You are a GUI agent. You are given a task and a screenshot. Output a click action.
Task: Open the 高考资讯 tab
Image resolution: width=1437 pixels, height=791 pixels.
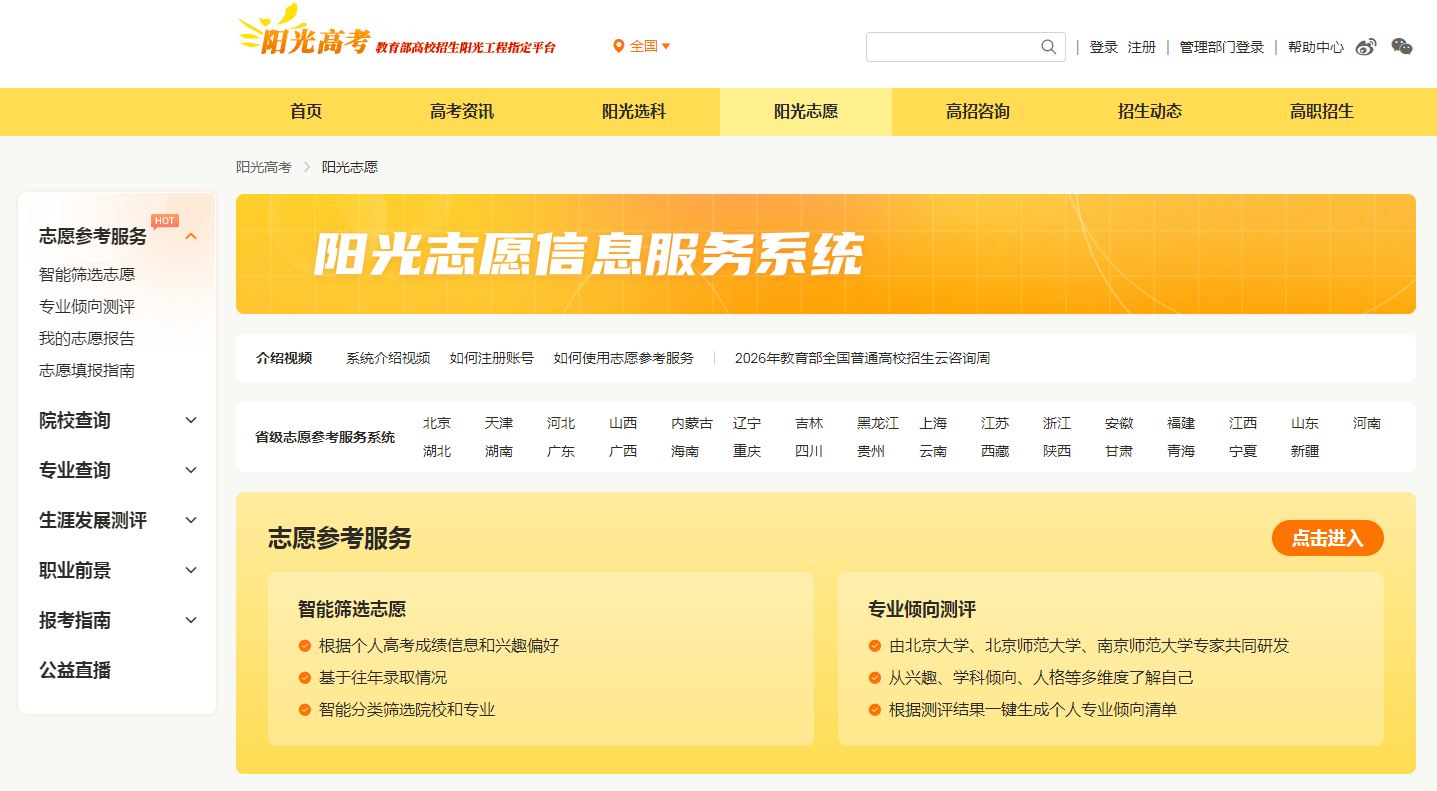pos(462,112)
